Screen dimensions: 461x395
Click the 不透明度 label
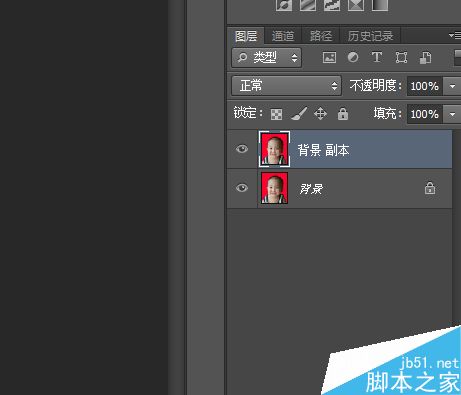(x=376, y=86)
